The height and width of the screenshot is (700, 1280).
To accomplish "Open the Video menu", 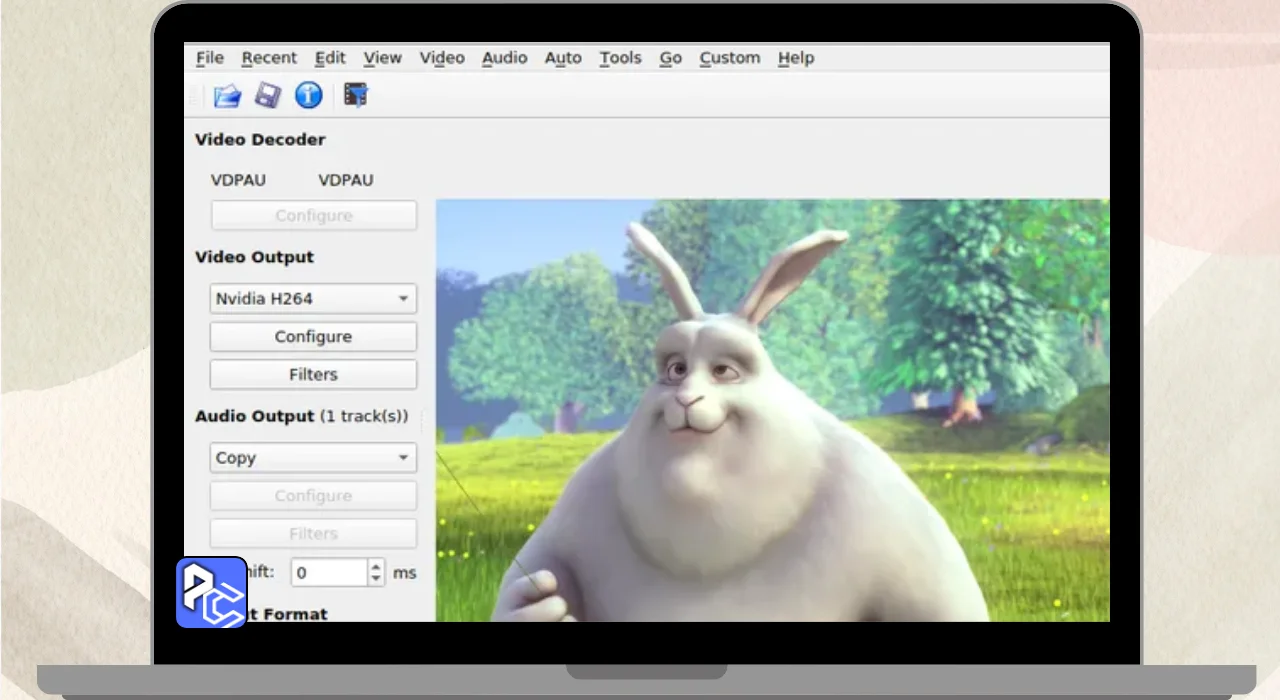I will 441,58.
